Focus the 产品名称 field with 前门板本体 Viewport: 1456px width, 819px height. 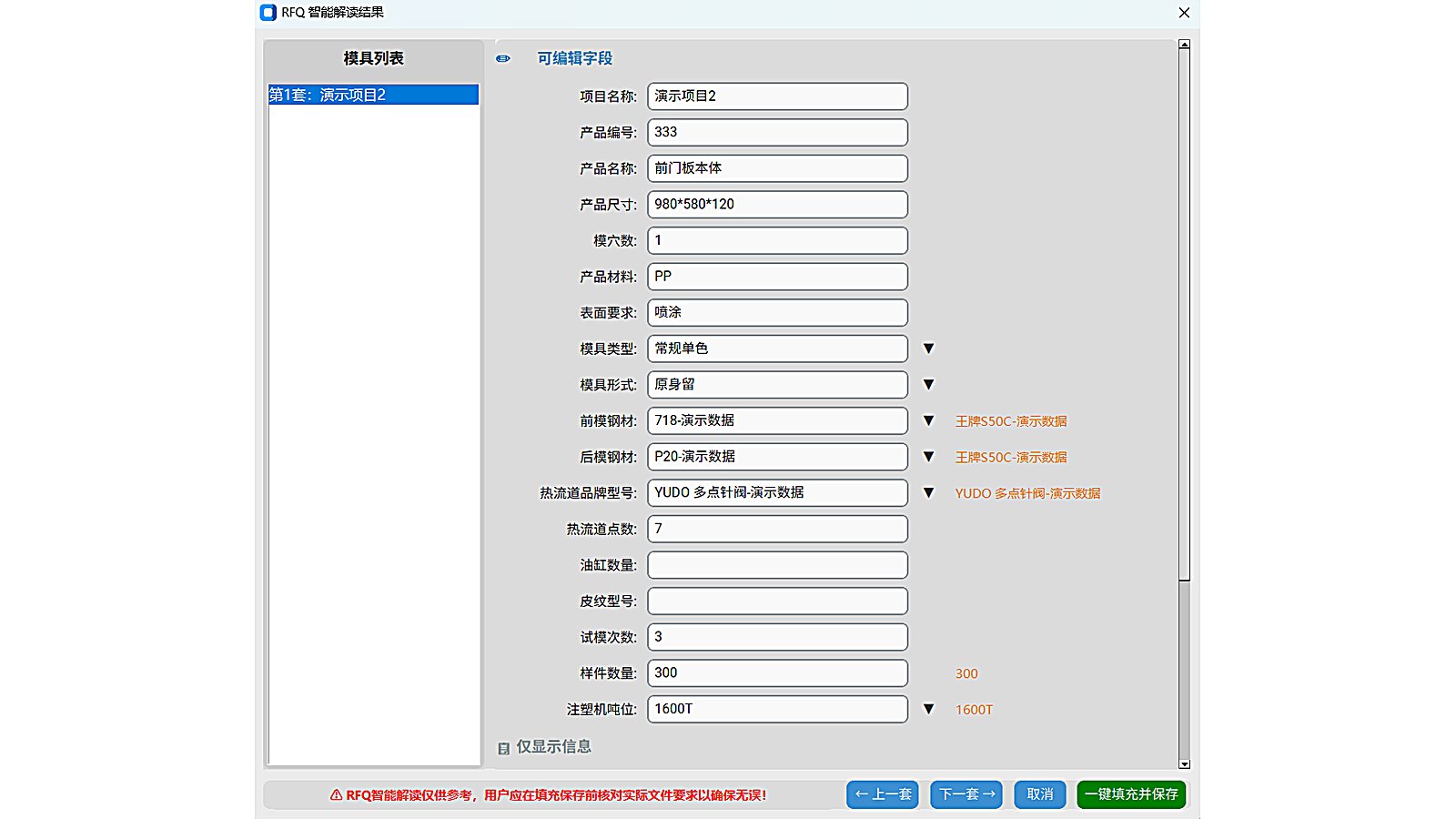pos(778,168)
